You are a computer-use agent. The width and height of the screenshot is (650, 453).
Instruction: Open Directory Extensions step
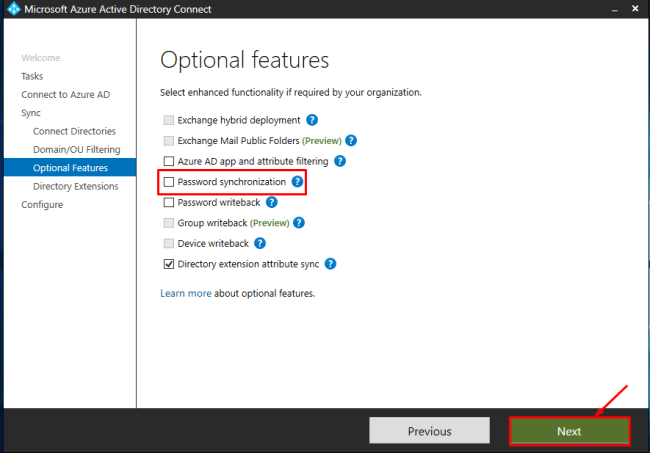pyautogui.click(x=75, y=186)
